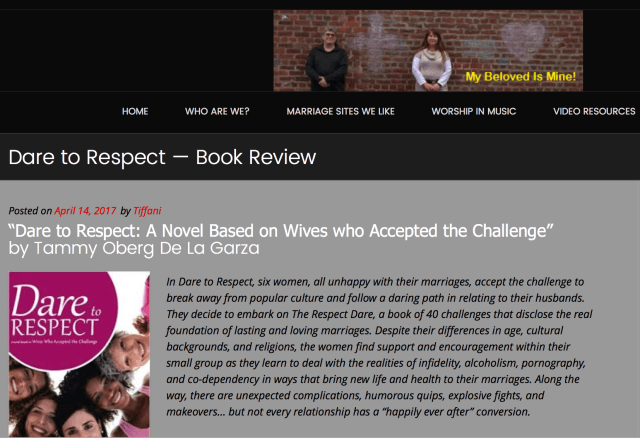Click the smiling faces on book cover

click(78, 392)
